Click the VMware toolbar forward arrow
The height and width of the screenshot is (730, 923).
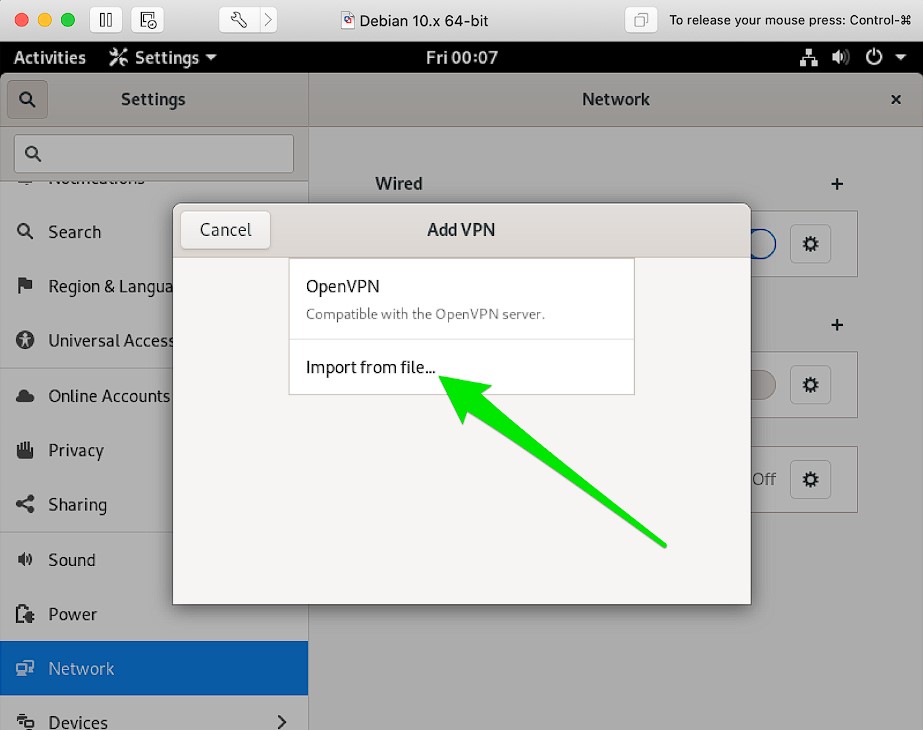pyautogui.click(x=268, y=20)
